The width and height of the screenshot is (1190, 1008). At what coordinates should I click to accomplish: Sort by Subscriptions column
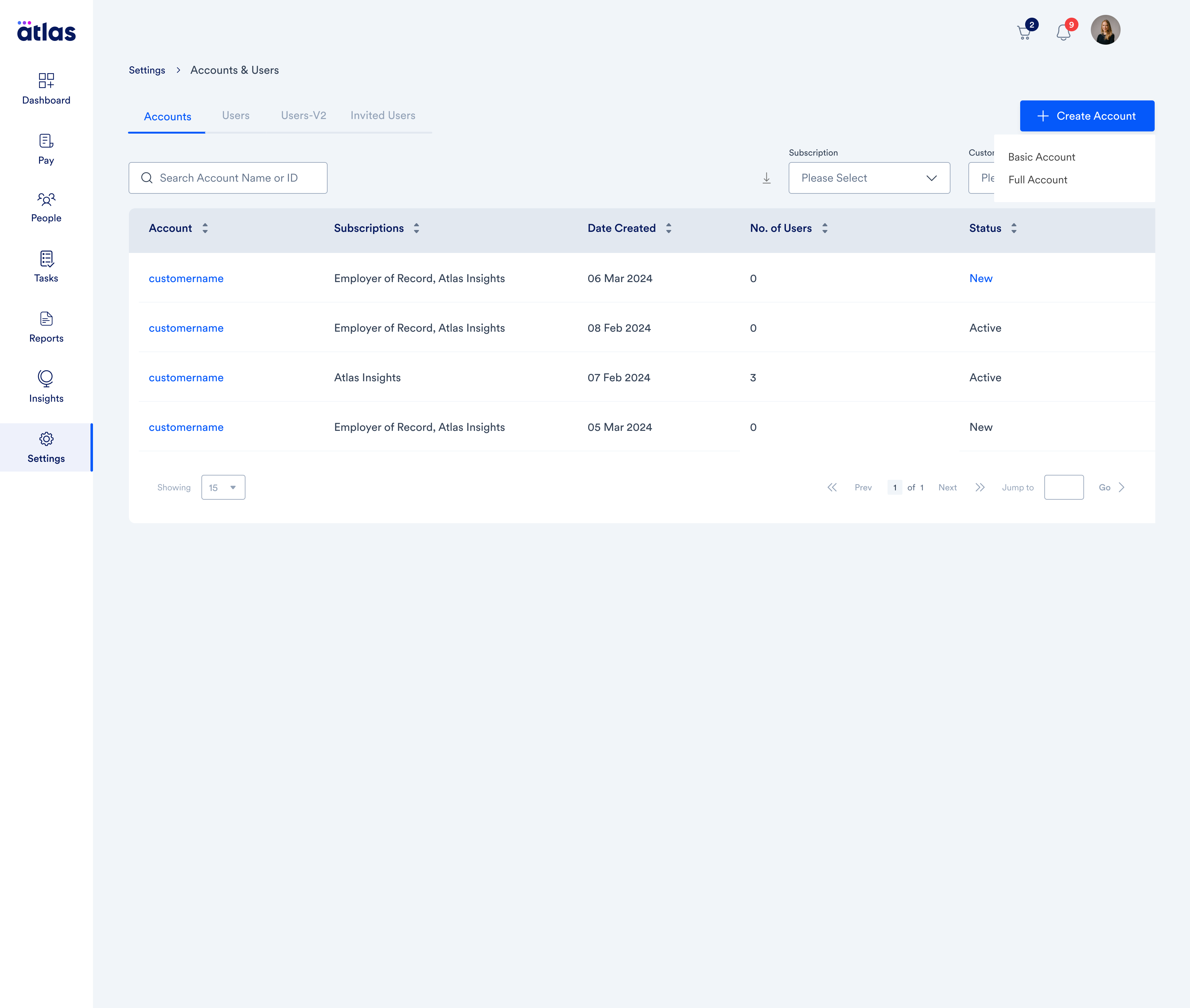coord(416,228)
